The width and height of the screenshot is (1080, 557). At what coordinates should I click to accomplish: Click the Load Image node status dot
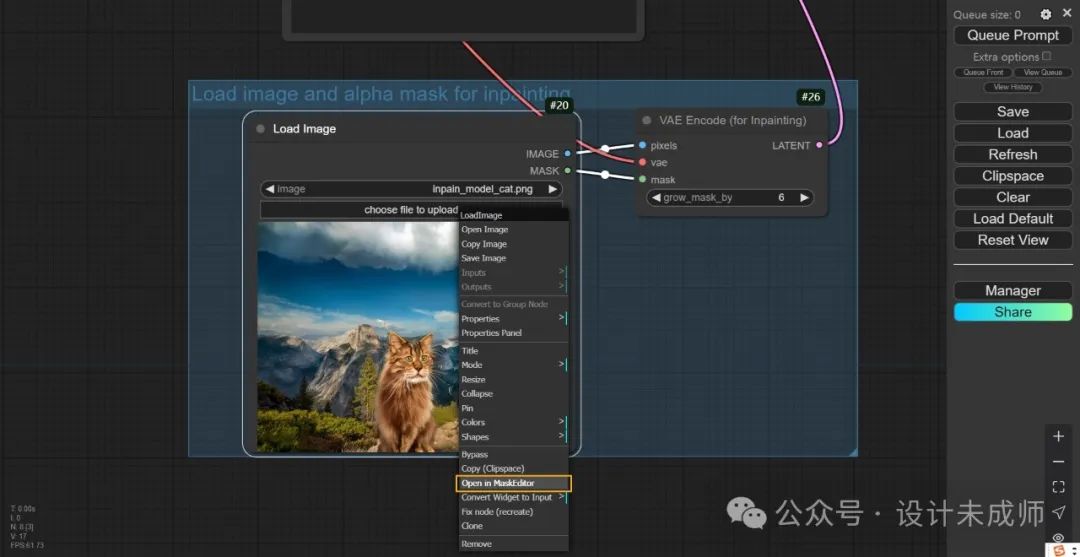(x=260, y=129)
